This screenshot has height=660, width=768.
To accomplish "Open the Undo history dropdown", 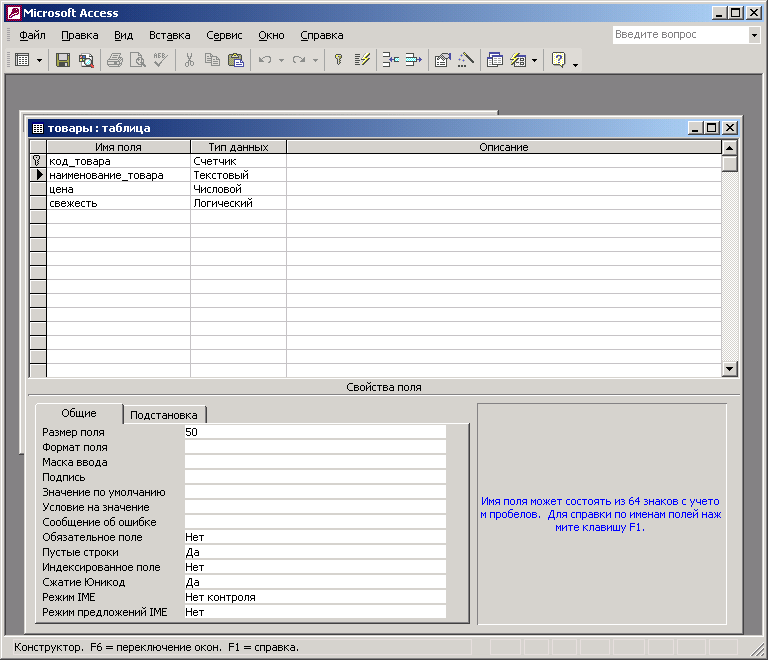I will coord(281,60).
